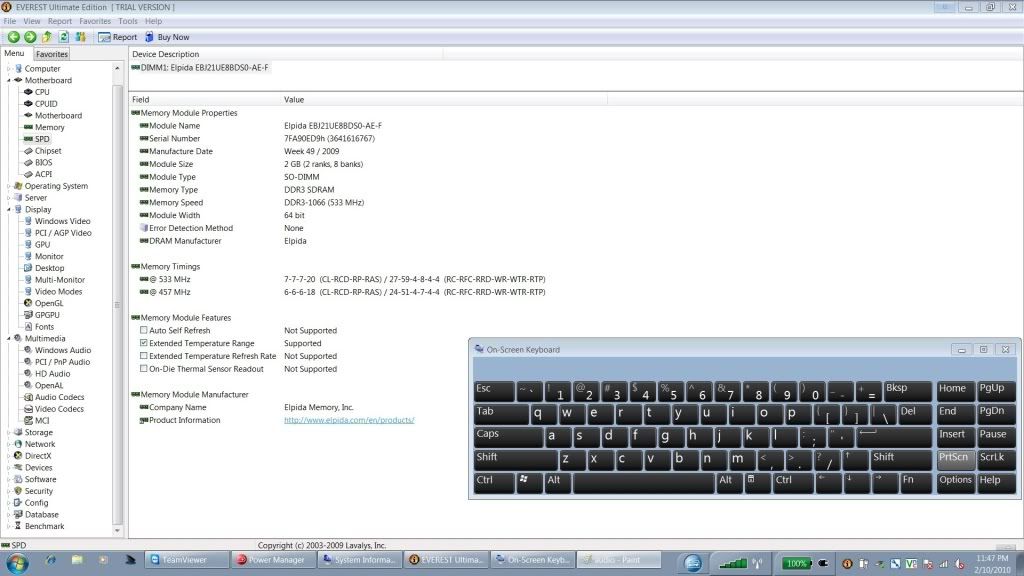This screenshot has width=1024, height=576.
Task: Open the GPU item under Display
Action: tap(42, 245)
